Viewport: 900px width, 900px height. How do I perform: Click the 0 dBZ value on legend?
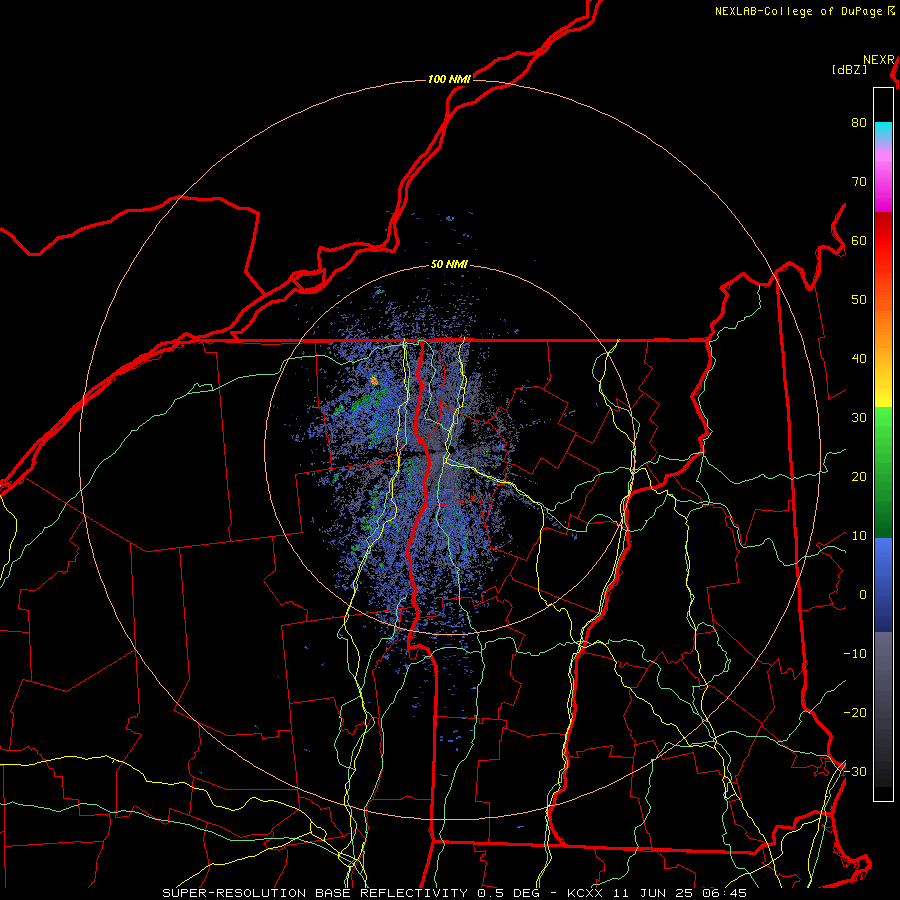coord(863,595)
